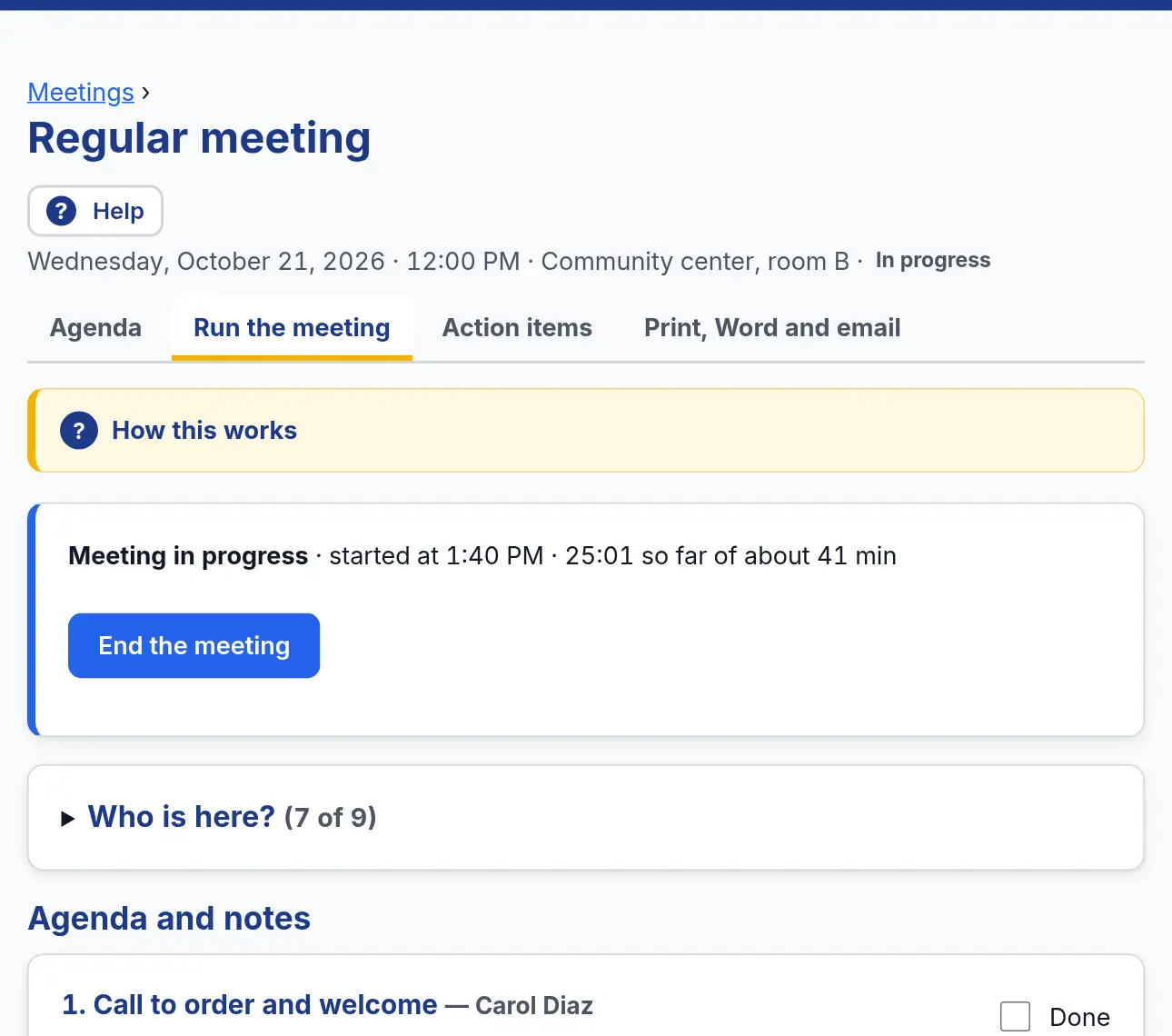This screenshot has width=1172, height=1036.
Task: Click the End the meeting button
Action: tap(194, 645)
